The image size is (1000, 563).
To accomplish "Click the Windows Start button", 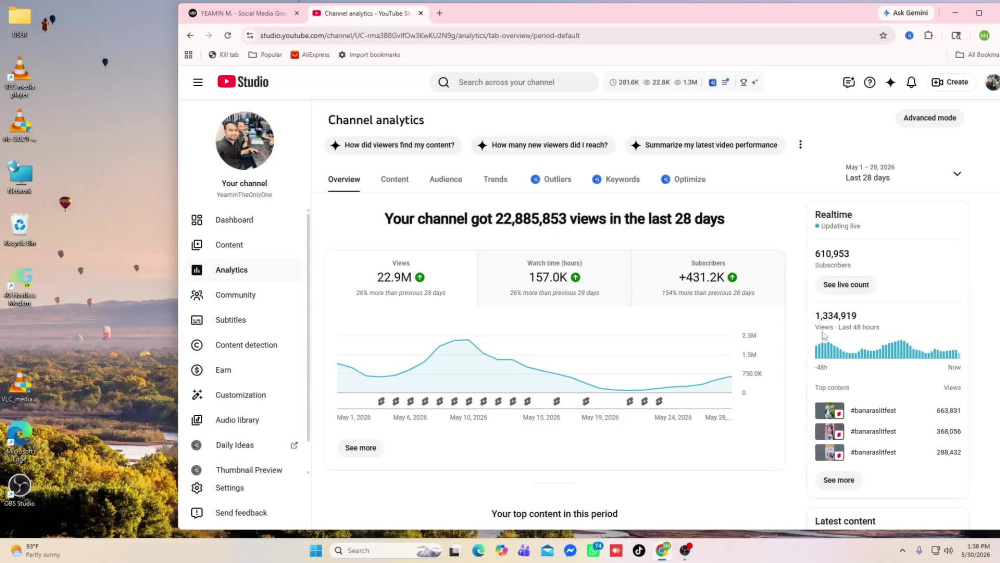I will tap(316, 550).
